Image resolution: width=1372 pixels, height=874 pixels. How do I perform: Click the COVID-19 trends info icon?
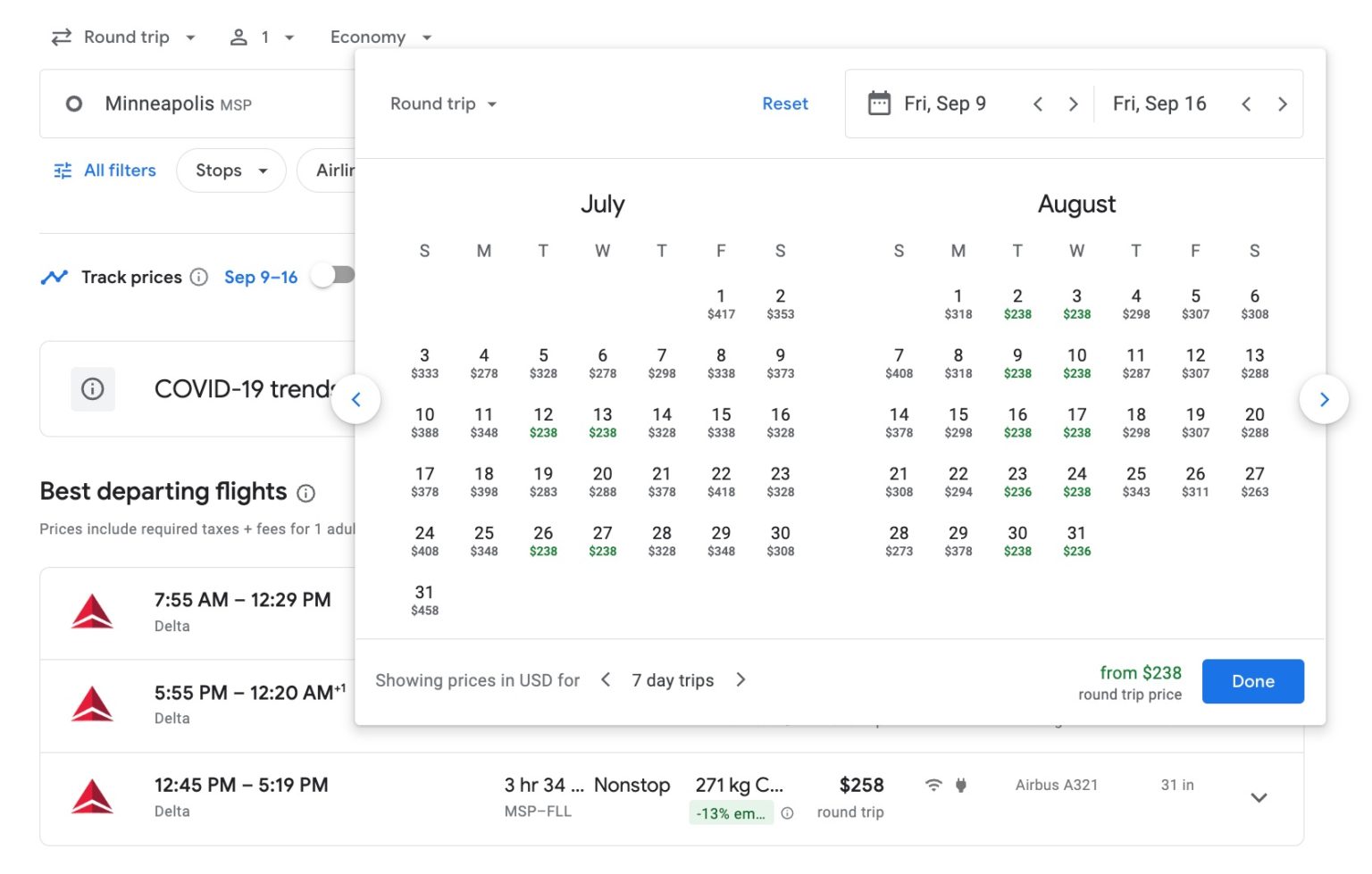92,389
